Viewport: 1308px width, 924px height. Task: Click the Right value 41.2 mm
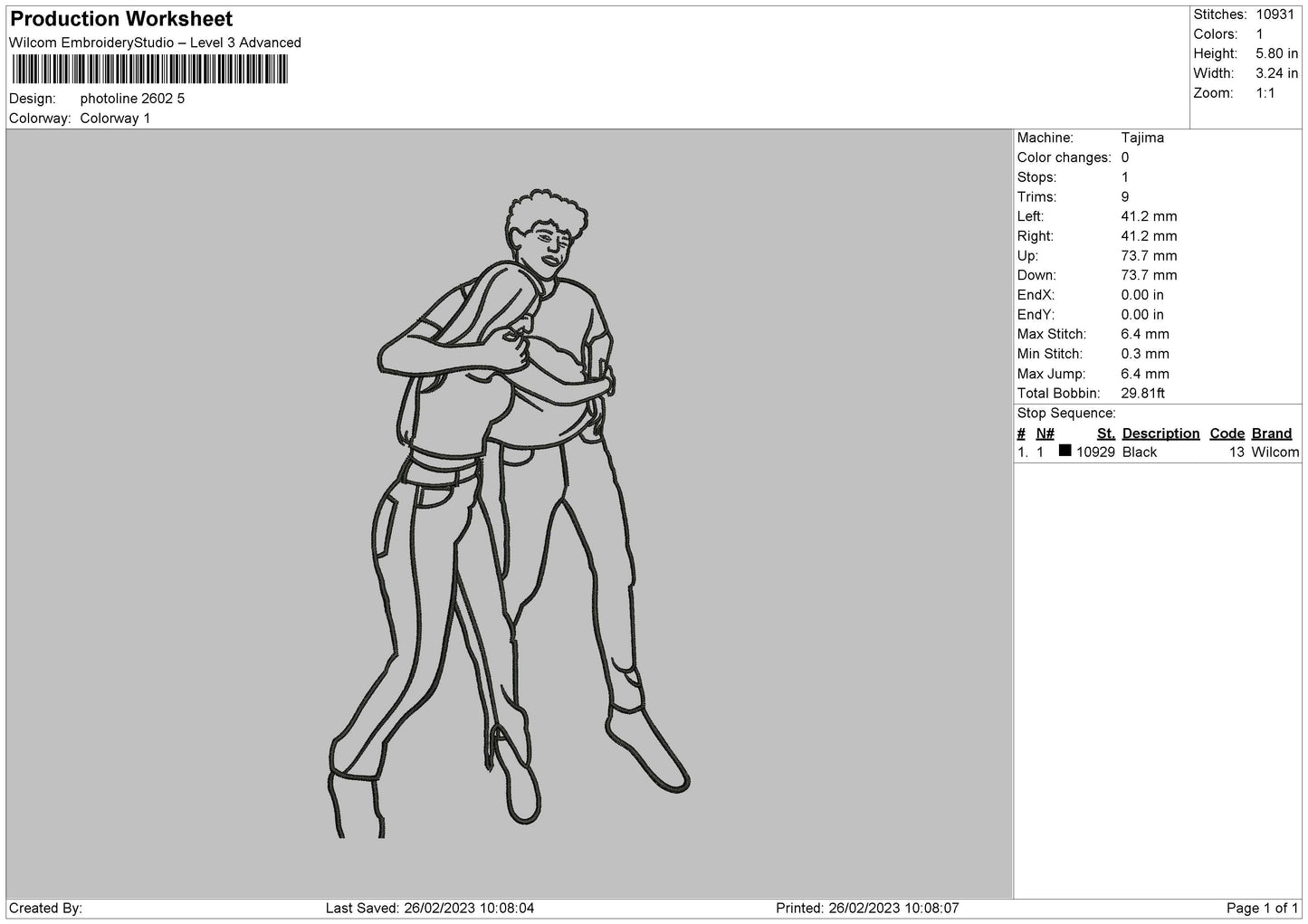pyautogui.click(x=1149, y=236)
